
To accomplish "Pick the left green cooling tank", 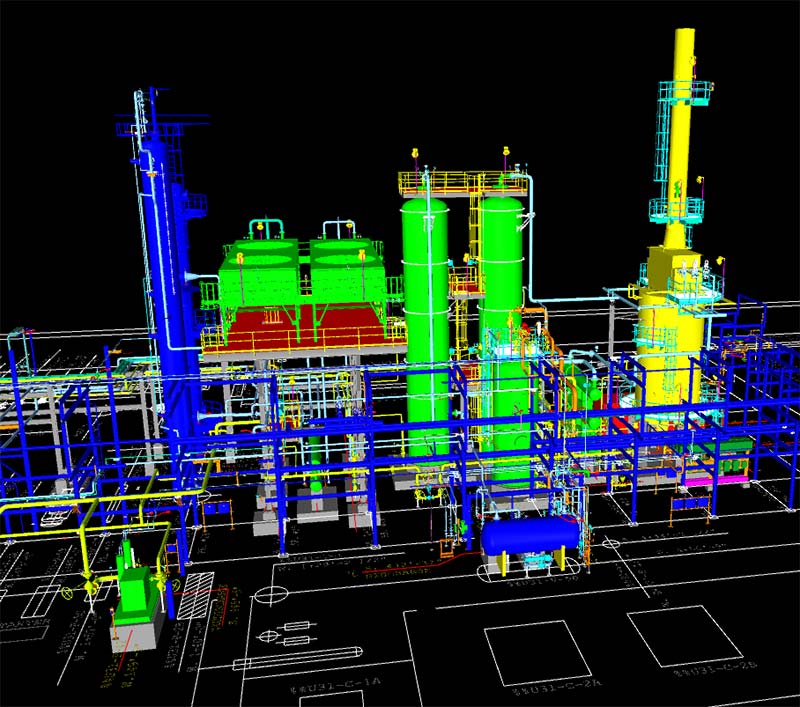I will point(258,272).
